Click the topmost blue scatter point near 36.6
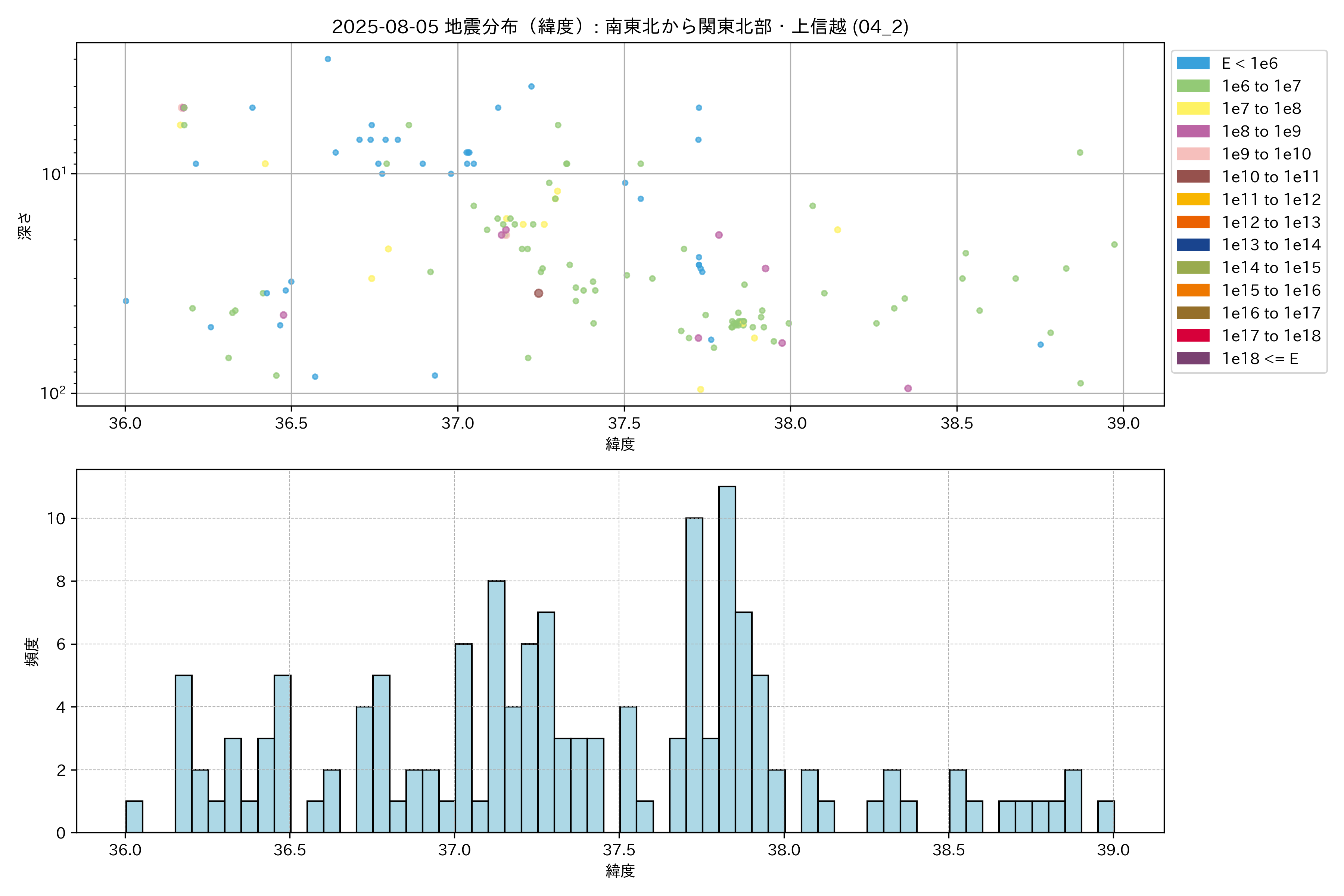Viewport: 1344px width, 896px height. pyautogui.click(x=327, y=59)
